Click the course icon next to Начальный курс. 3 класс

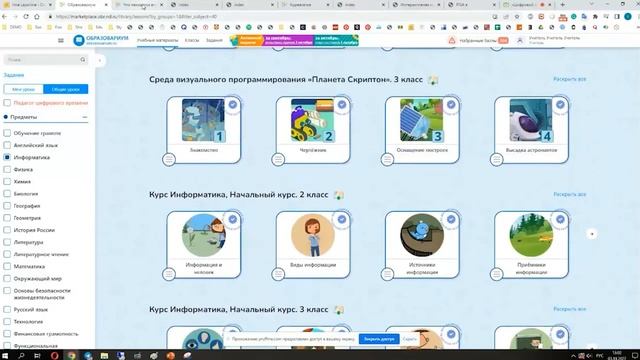pos(338,310)
